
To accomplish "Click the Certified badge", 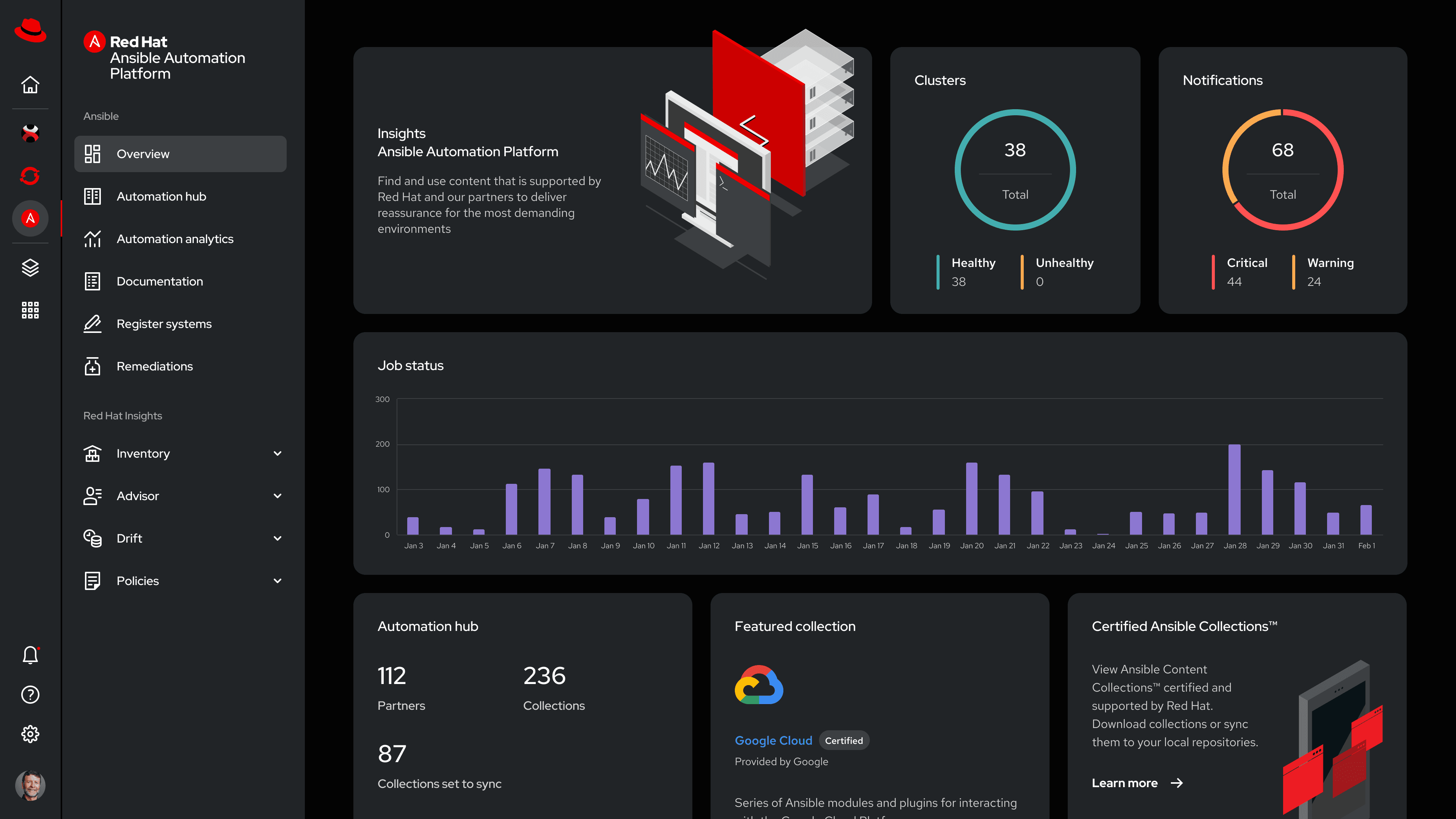I will (844, 741).
